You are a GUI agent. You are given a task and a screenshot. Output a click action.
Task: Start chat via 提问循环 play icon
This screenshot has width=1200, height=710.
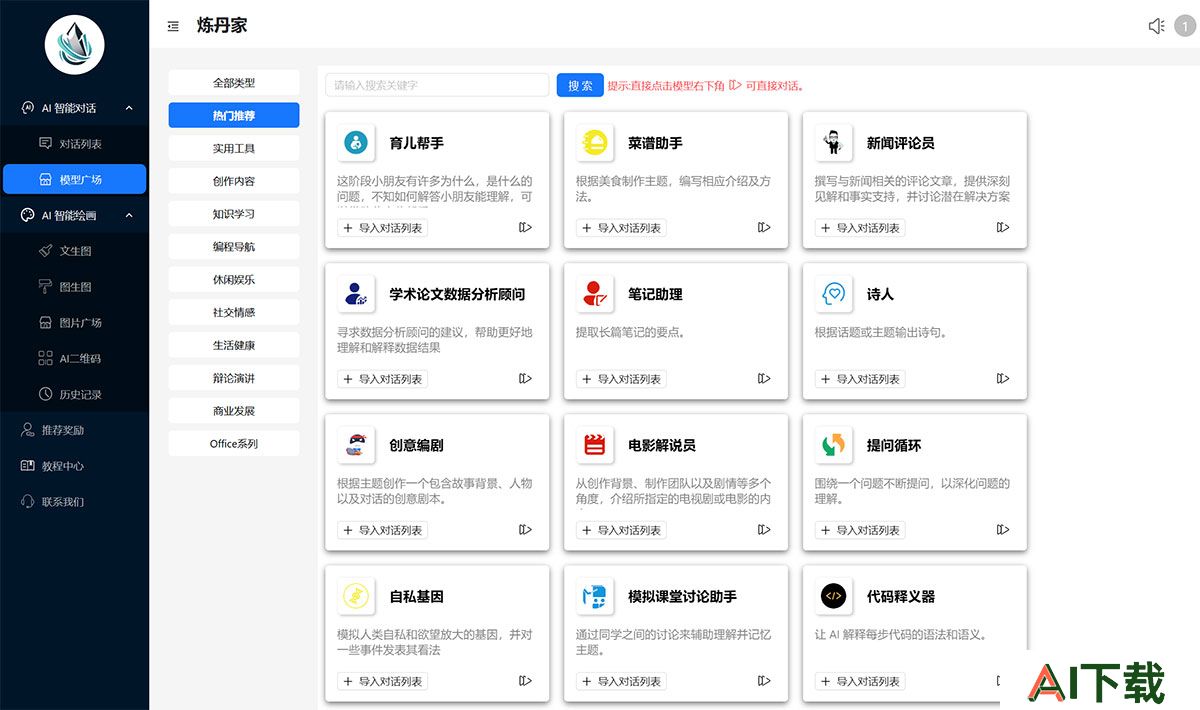tap(1003, 530)
